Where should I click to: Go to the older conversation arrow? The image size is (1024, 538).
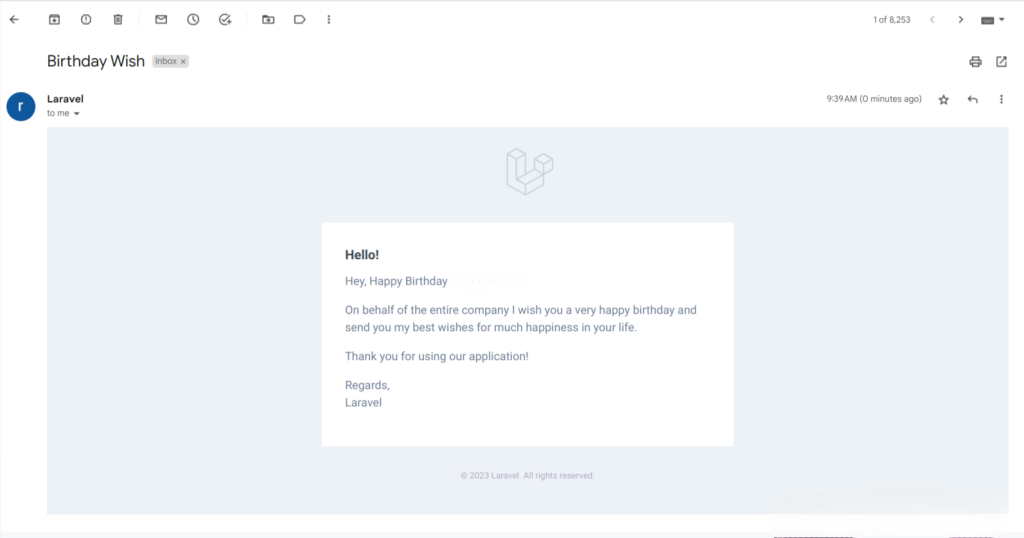961,20
